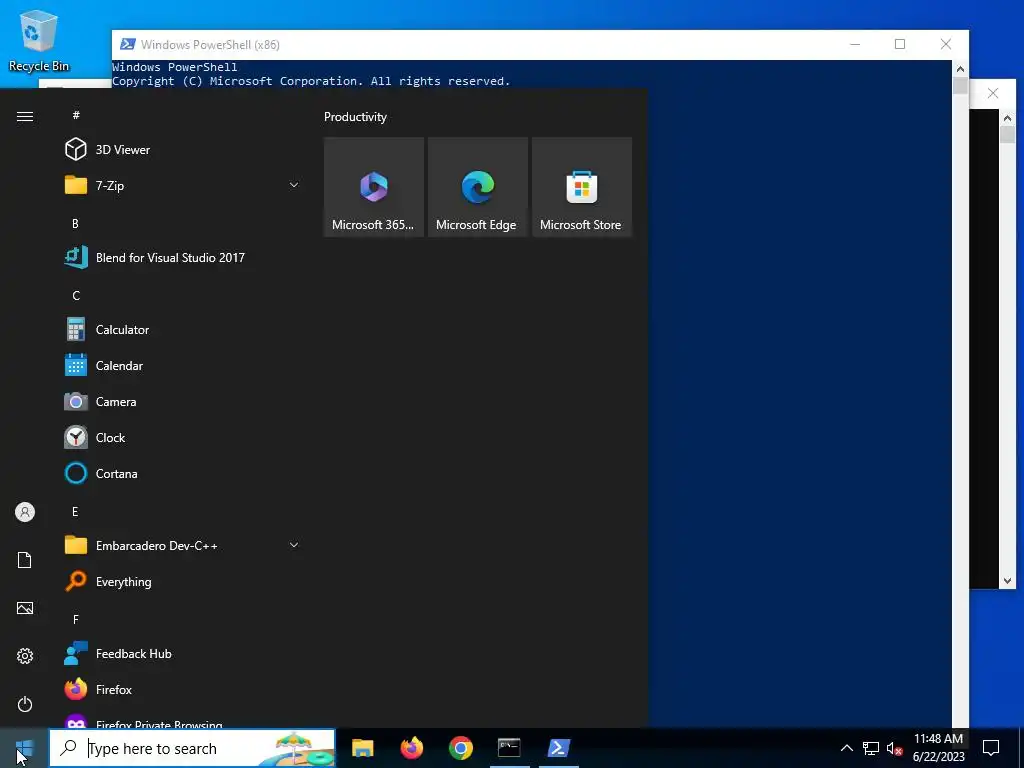Screen dimensions: 1024x768
Task: Launch Cortana from the app list
Action: [182, 473]
